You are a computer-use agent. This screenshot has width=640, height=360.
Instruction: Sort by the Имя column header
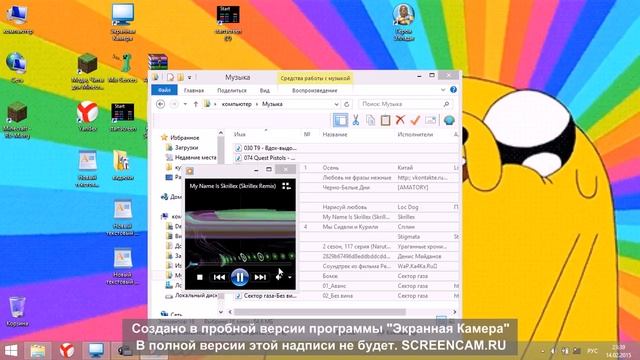240,134
